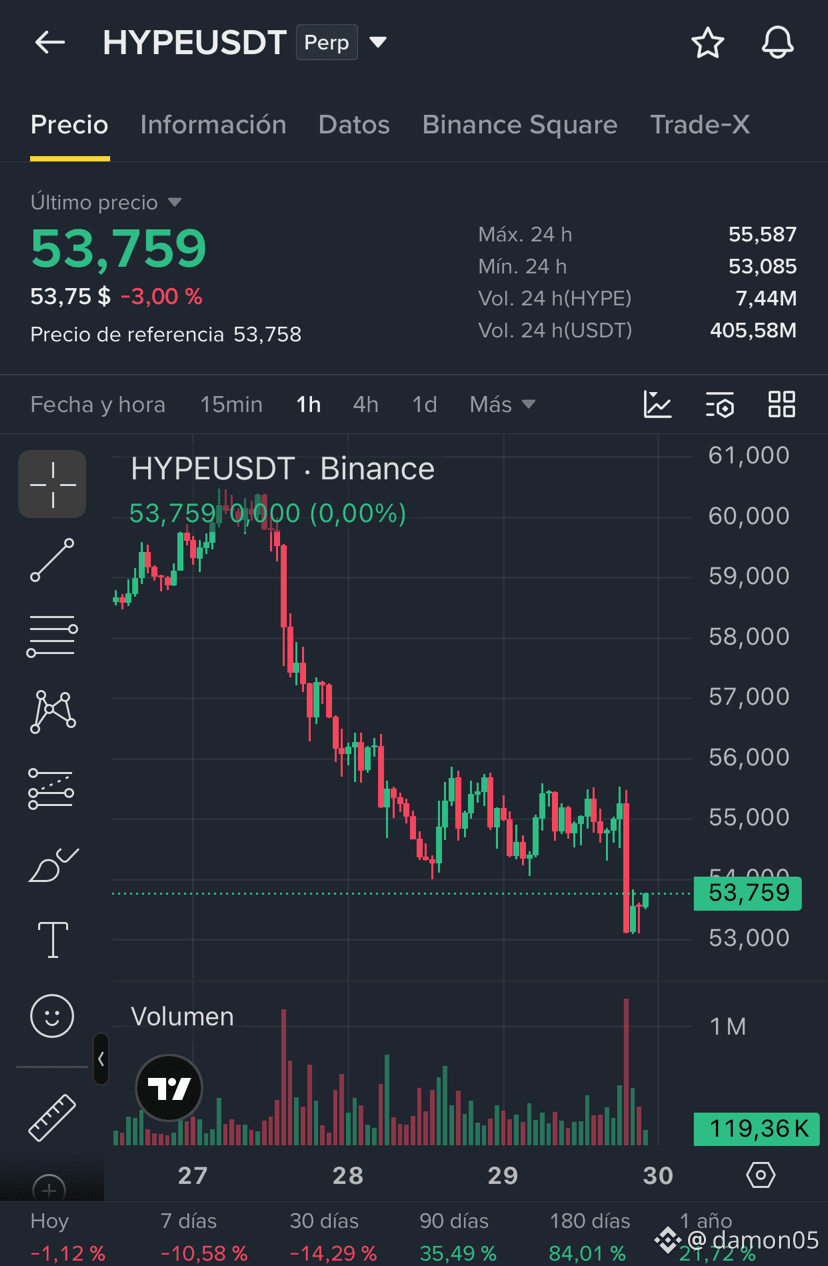Select the brush drawing tool

click(x=52, y=864)
